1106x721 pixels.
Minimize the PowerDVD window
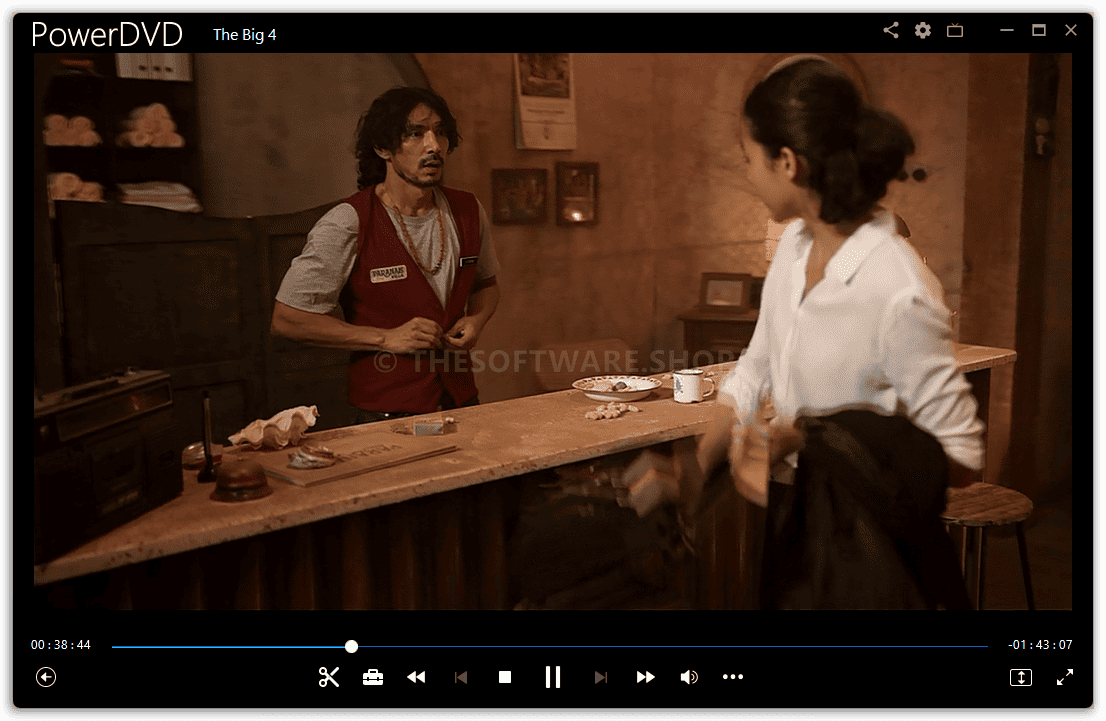click(1007, 30)
